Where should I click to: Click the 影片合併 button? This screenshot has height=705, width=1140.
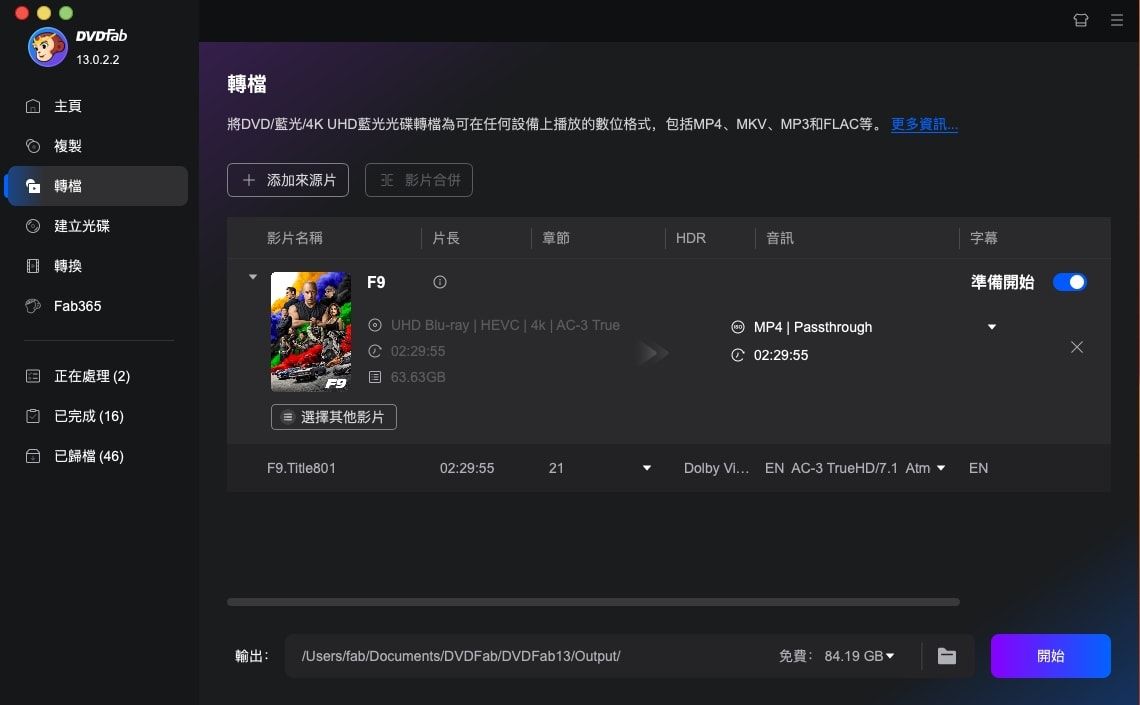coord(419,180)
